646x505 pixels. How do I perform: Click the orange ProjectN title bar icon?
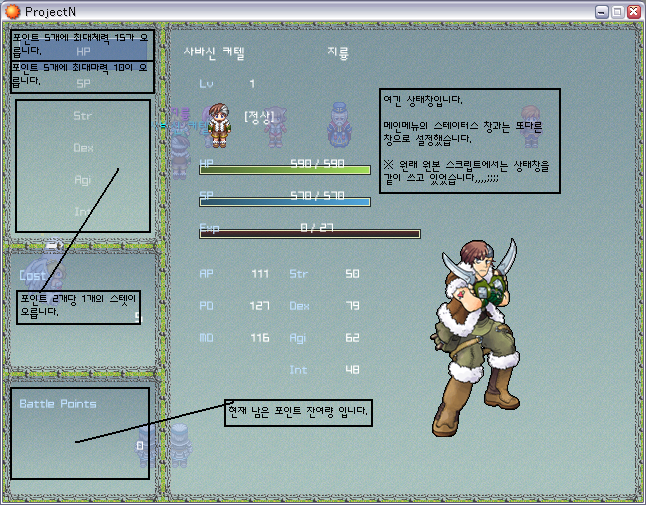(x=12, y=10)
